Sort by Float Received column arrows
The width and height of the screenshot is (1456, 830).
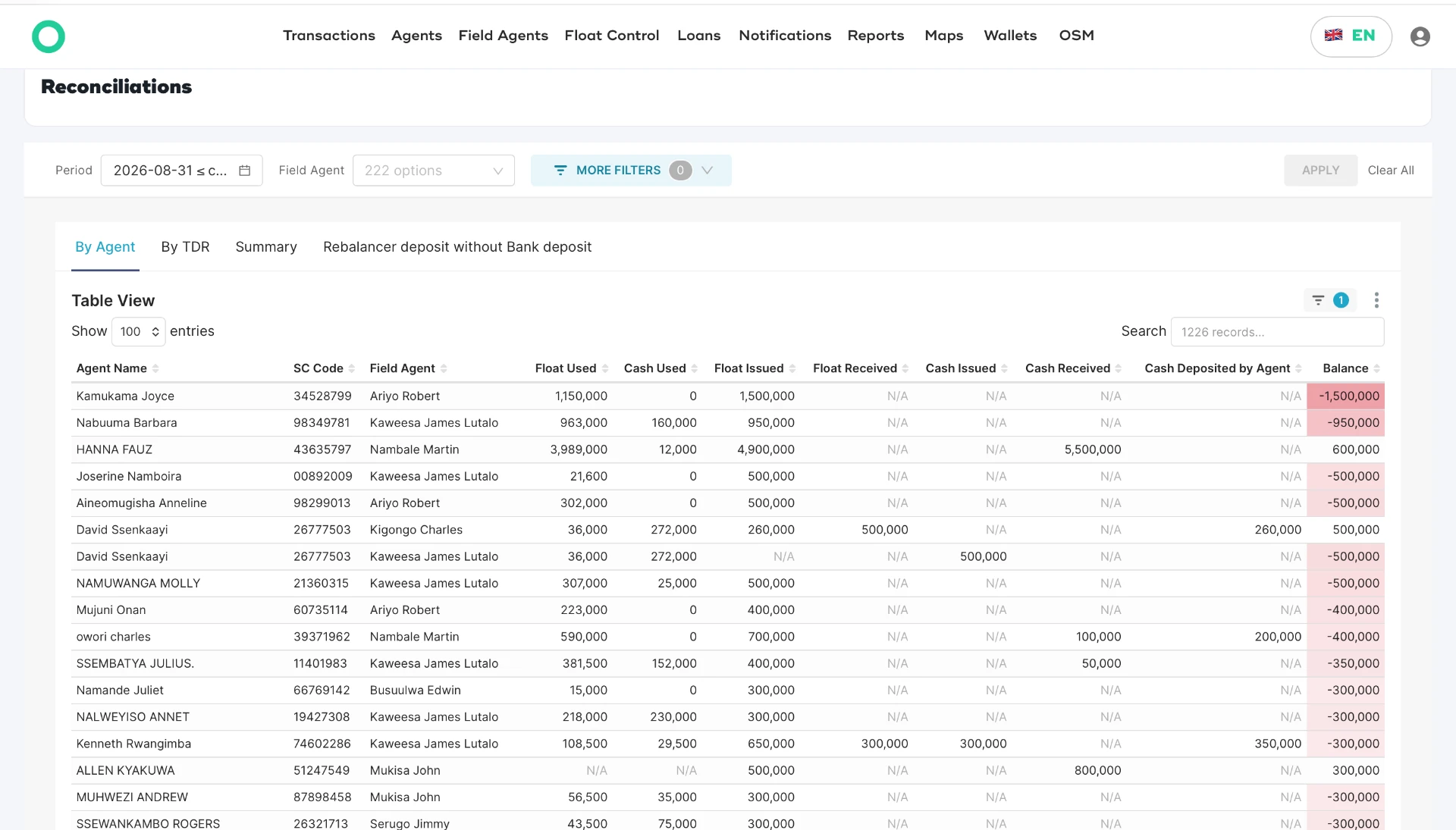(905, 368)
